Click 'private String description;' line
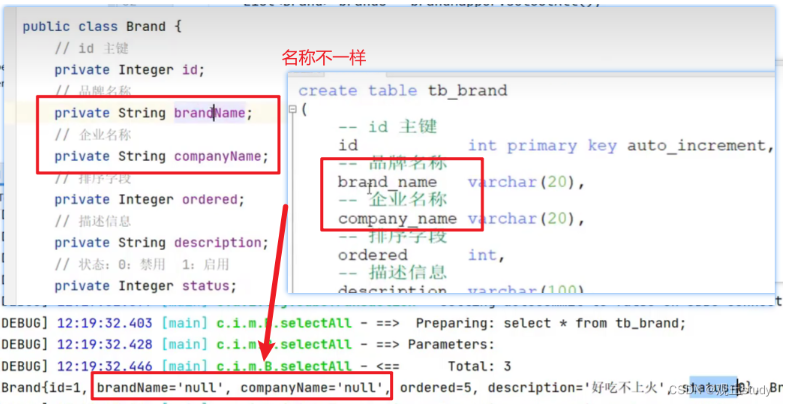 point(161,242)
